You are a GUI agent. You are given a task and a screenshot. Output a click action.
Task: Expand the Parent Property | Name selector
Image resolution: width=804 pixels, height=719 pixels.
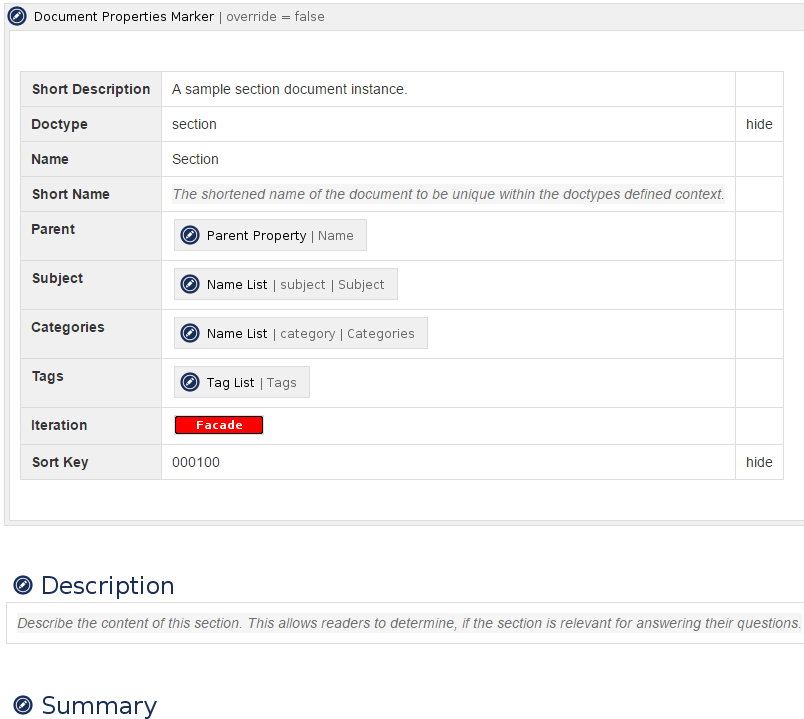[269, 235]
